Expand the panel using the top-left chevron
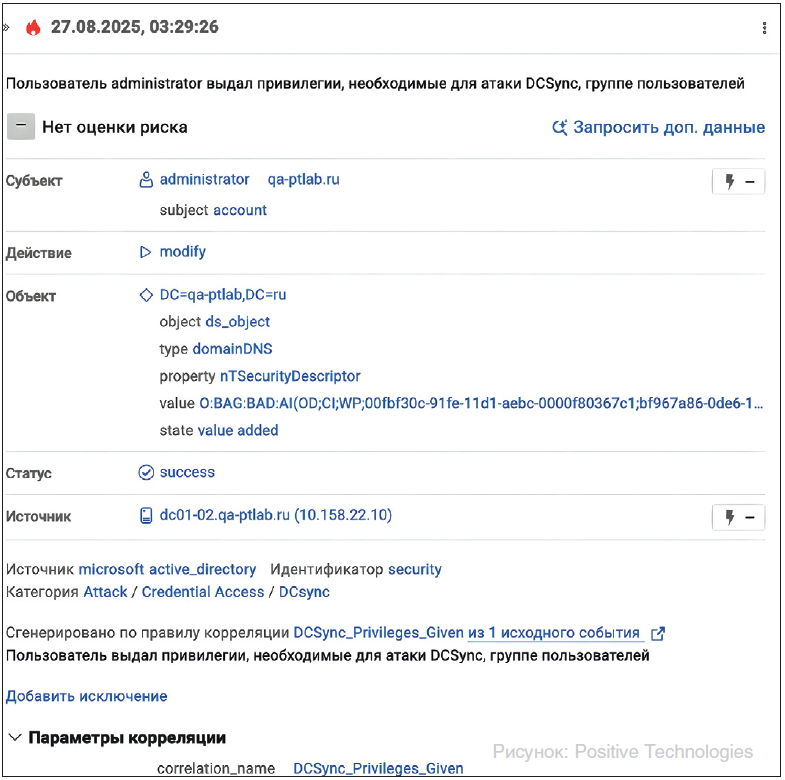 coord(6,27)
